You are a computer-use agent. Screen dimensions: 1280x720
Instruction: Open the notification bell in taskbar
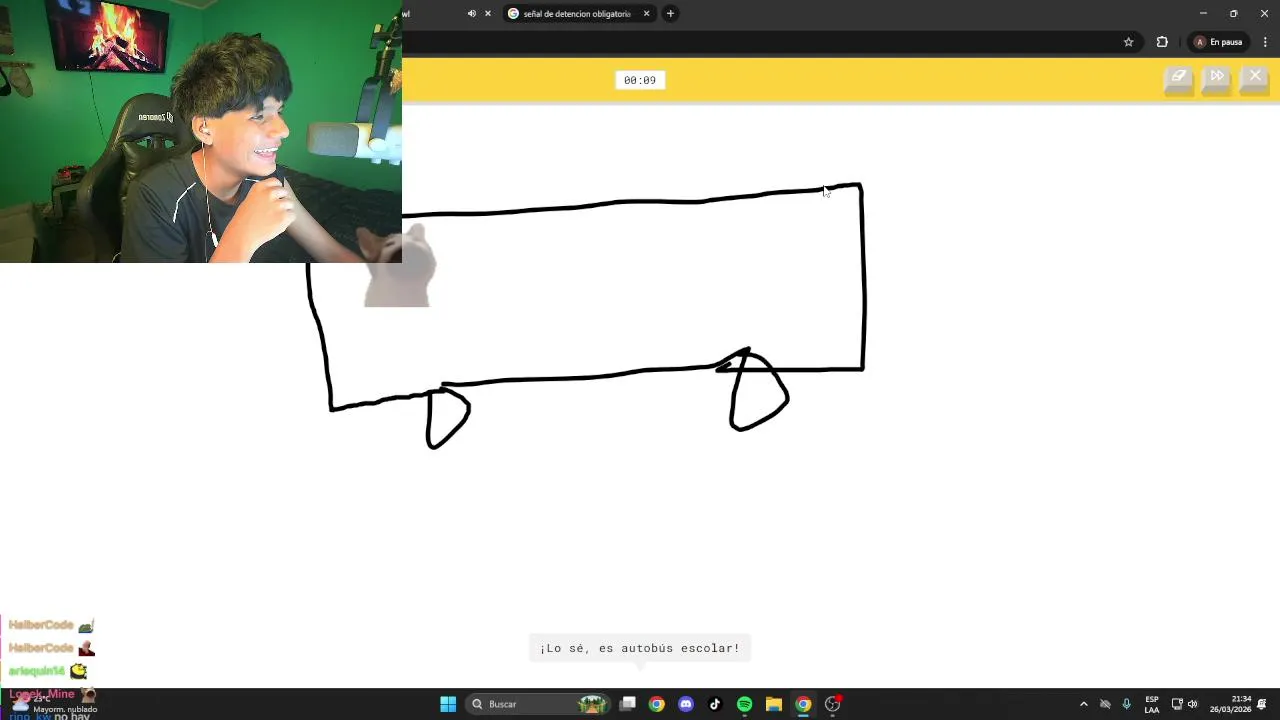click(x=1263, y=704)
